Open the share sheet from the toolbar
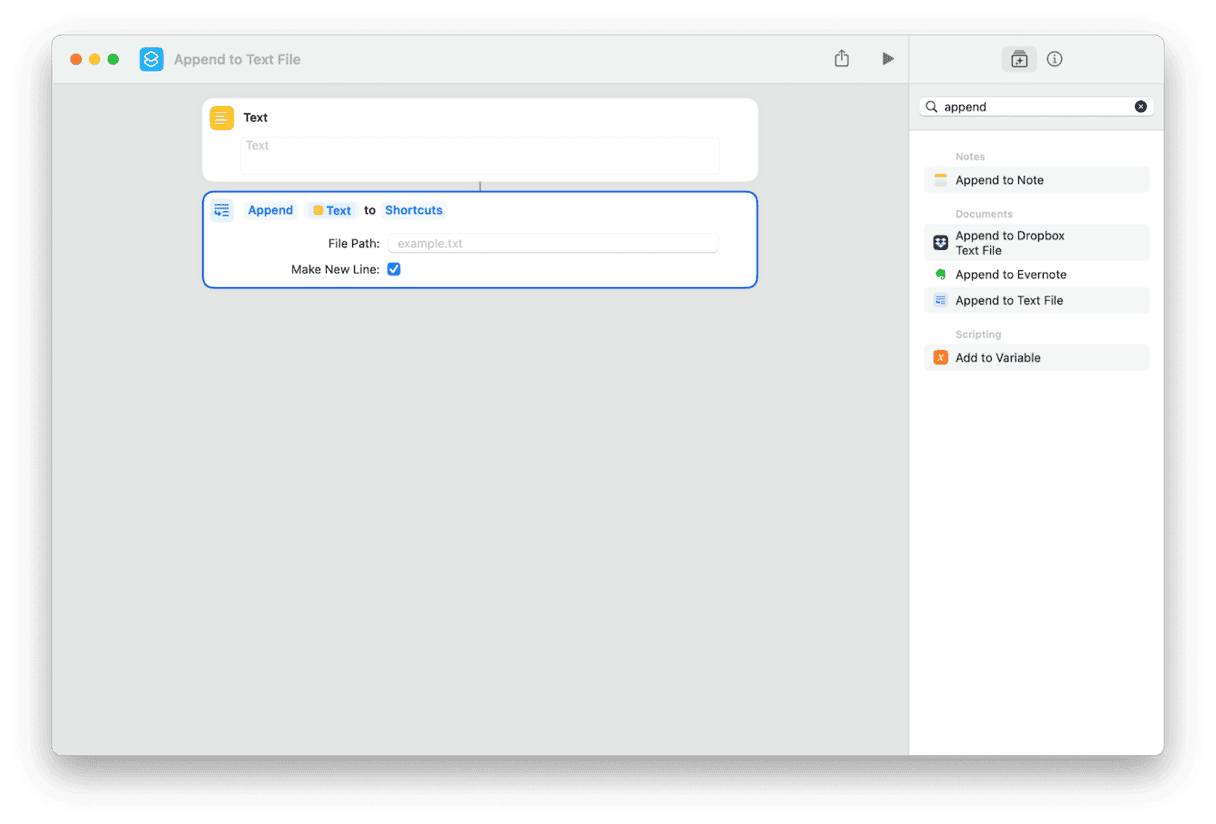The image size is (1216, 824). 841,58
